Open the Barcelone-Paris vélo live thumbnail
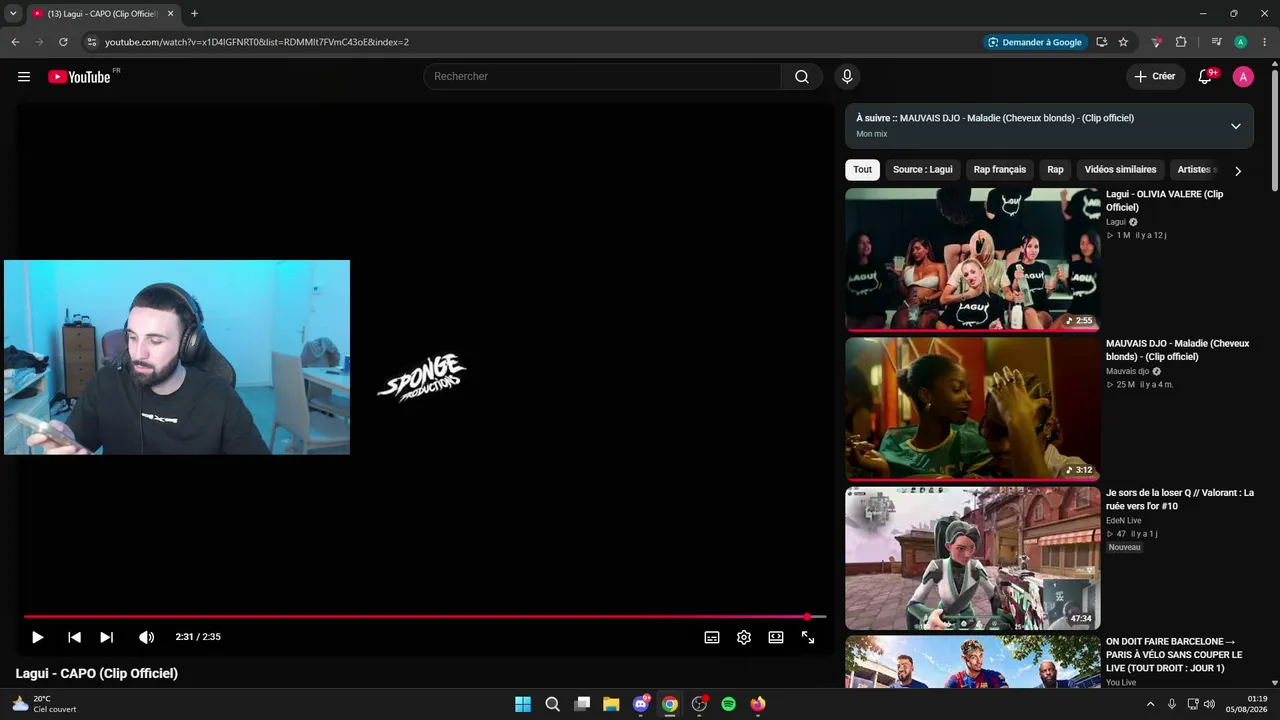Viewport: 1280px width, 720px height. [x=972, y=662]
